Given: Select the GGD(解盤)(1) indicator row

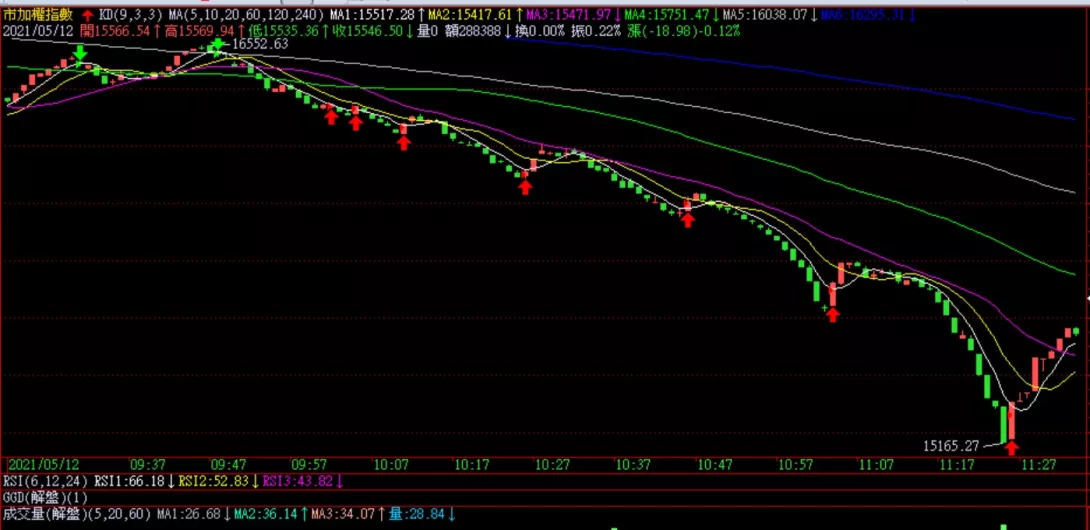Looking at the screenshot, I should coord(45,497).
